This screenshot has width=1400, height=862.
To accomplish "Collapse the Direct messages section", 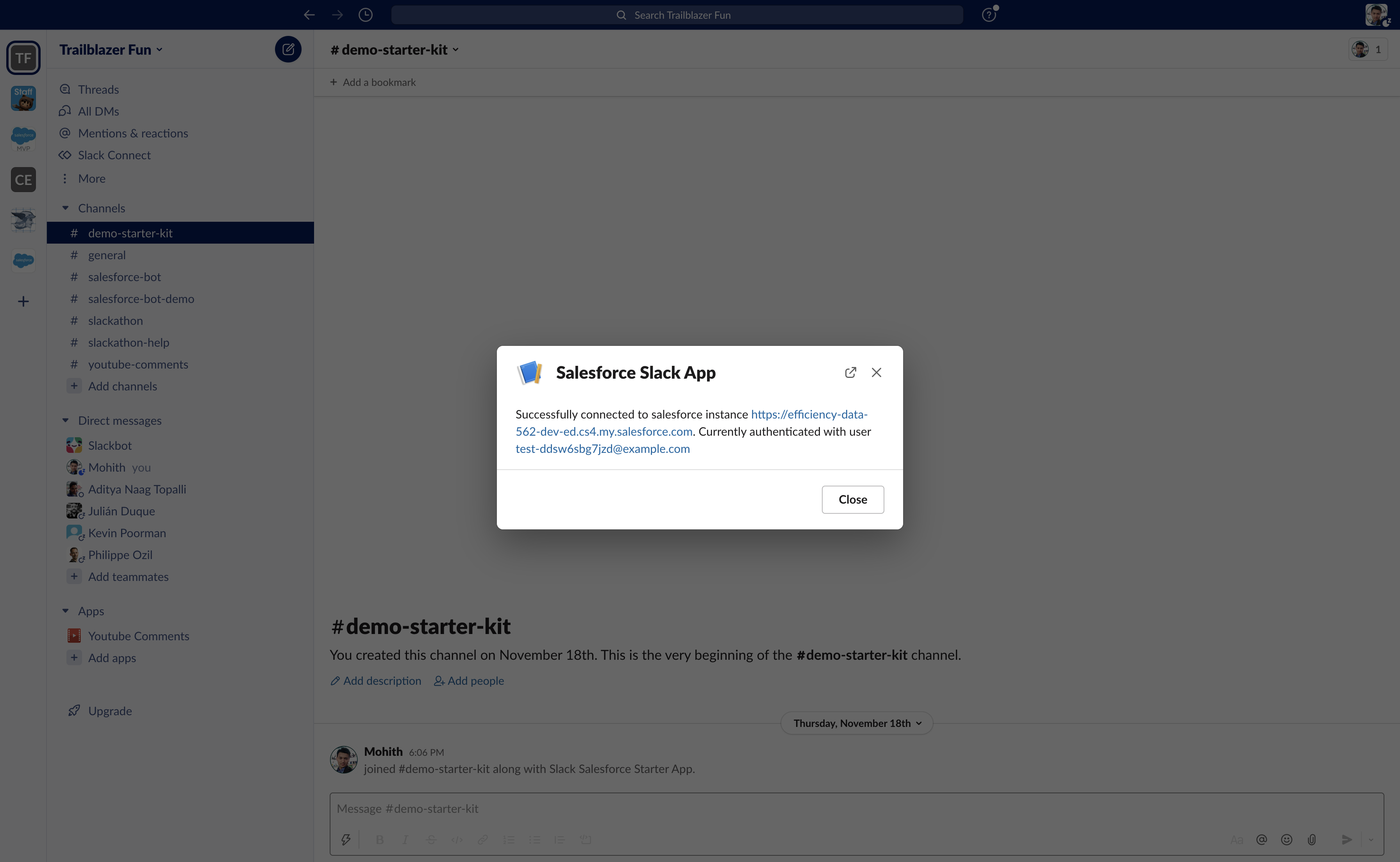I will click(x=66, y=421).
